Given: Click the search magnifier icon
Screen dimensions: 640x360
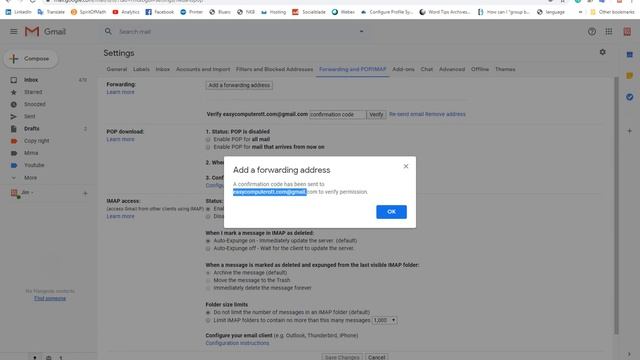Looking at the screenshot, I should point(108,31).
